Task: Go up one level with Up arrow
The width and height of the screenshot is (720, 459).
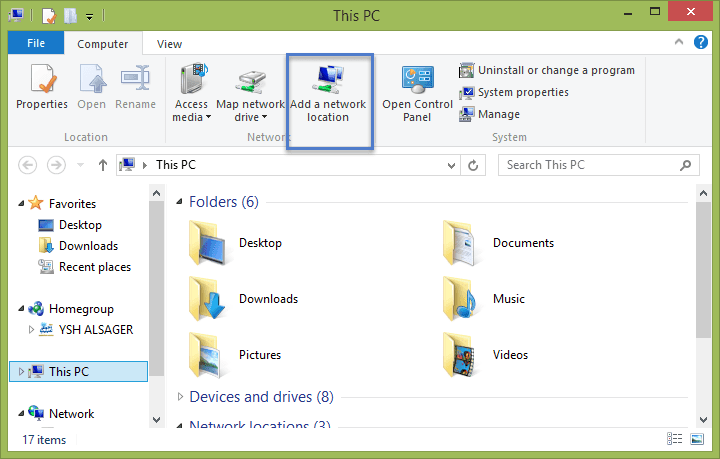Action: coord(103,165)
